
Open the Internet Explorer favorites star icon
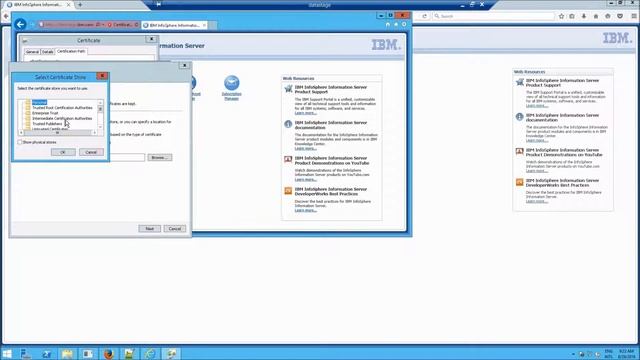(396, 24)
